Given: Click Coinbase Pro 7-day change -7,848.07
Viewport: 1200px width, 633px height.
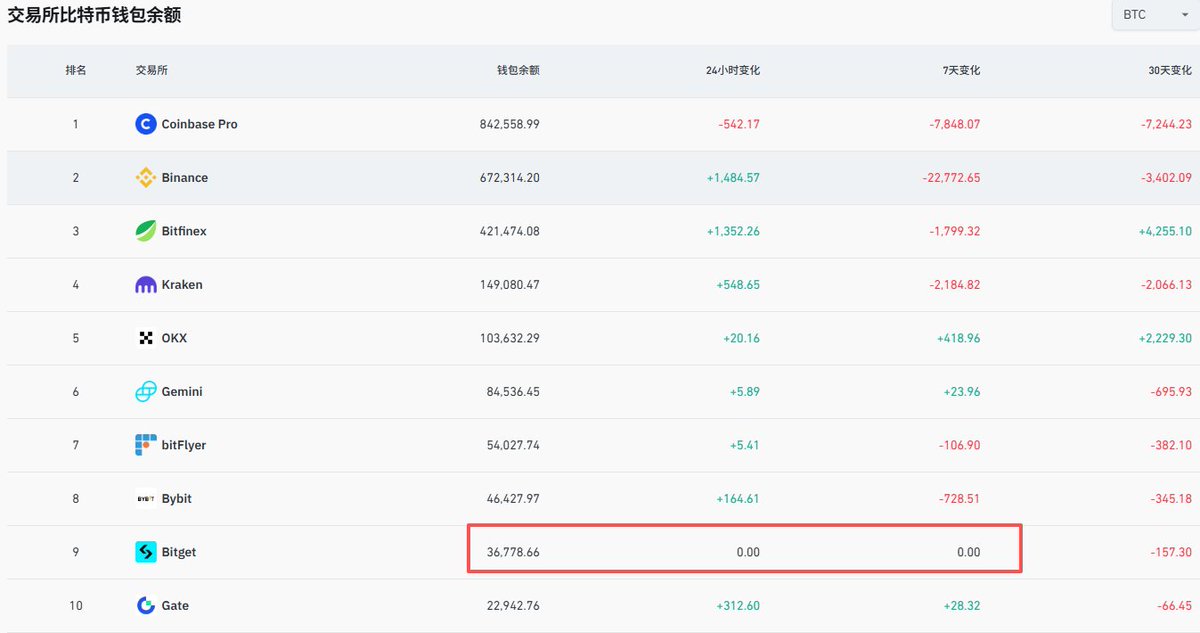Looking at the screenshot, I should click(x=955, y=124).
